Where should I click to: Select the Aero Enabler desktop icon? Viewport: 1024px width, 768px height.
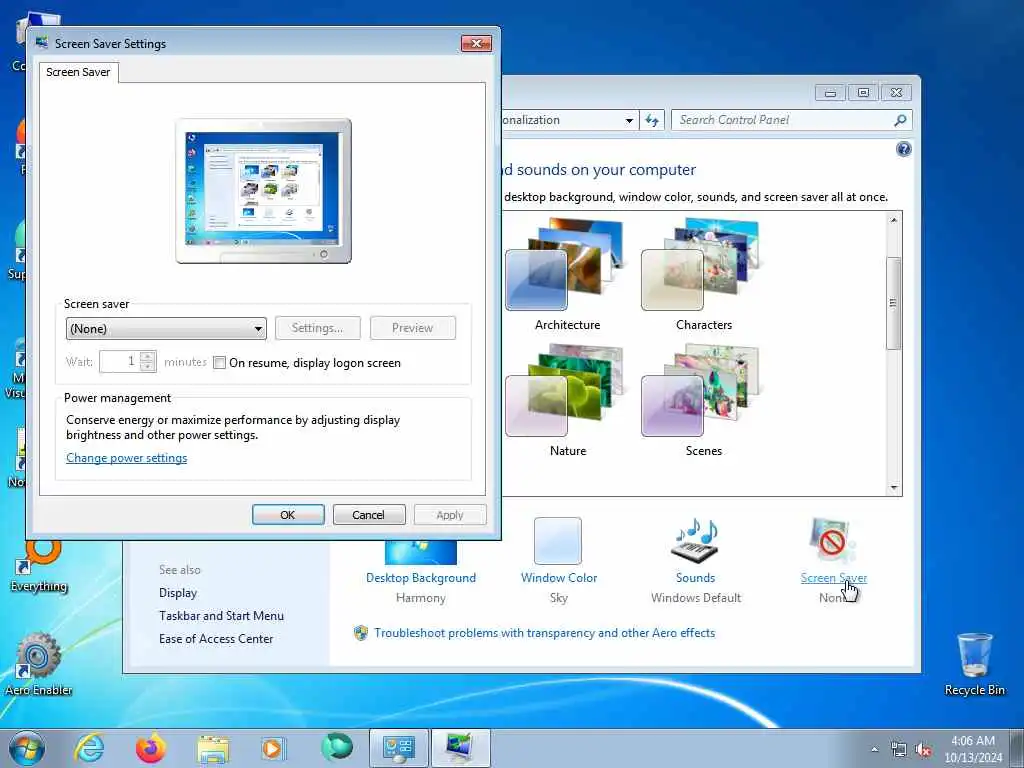pyautogui.click(x=39, y=663)
